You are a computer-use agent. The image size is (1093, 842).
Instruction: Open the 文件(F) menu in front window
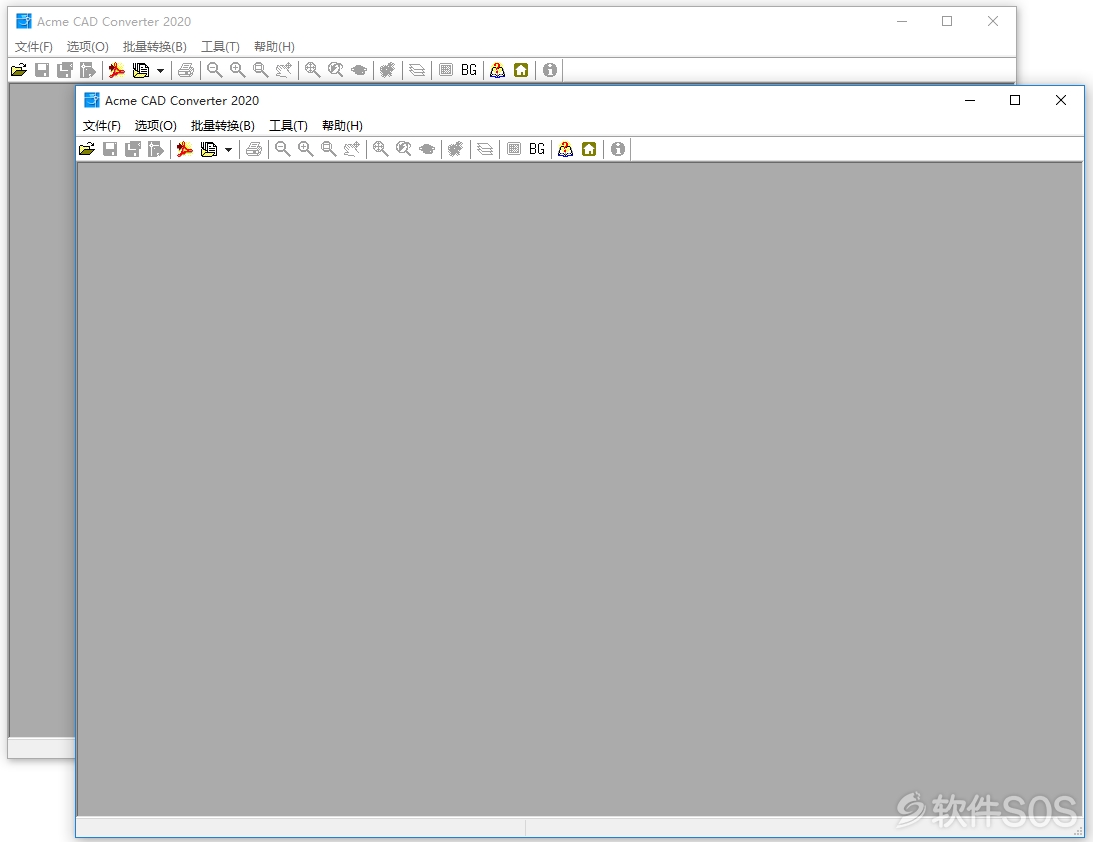(102, 125)
